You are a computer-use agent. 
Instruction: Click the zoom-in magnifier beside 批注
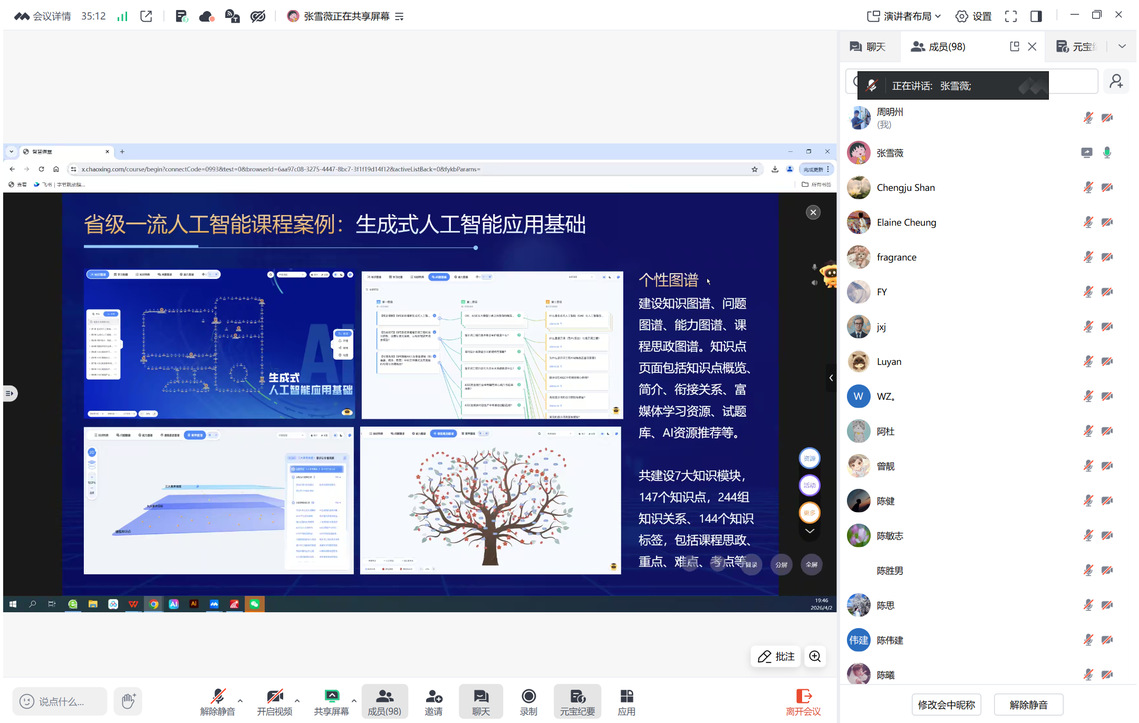coord(815,656)
